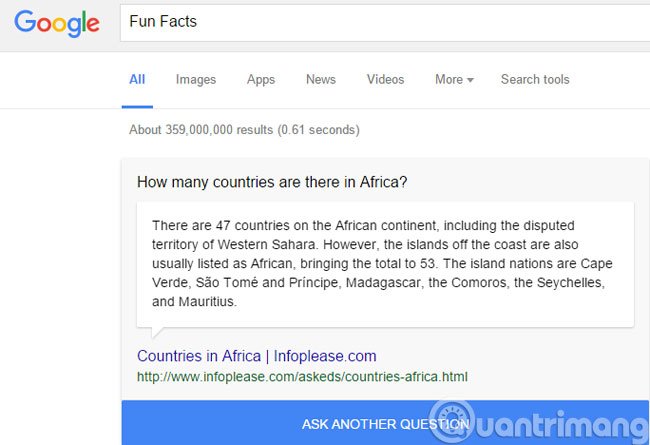Click the caret arrow beside More

[x=470, y=80]
